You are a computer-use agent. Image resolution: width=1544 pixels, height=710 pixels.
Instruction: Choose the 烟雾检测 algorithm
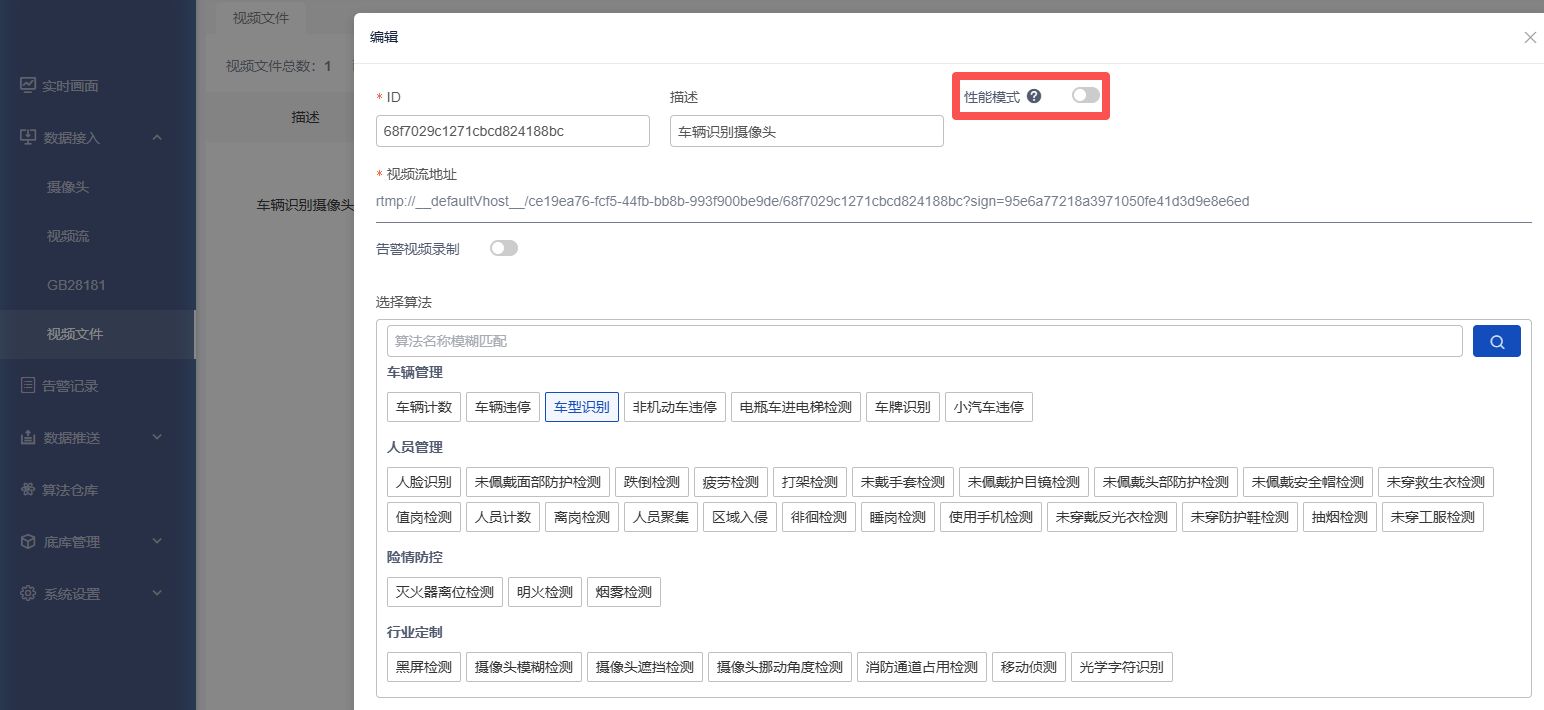tap(623, 592)
